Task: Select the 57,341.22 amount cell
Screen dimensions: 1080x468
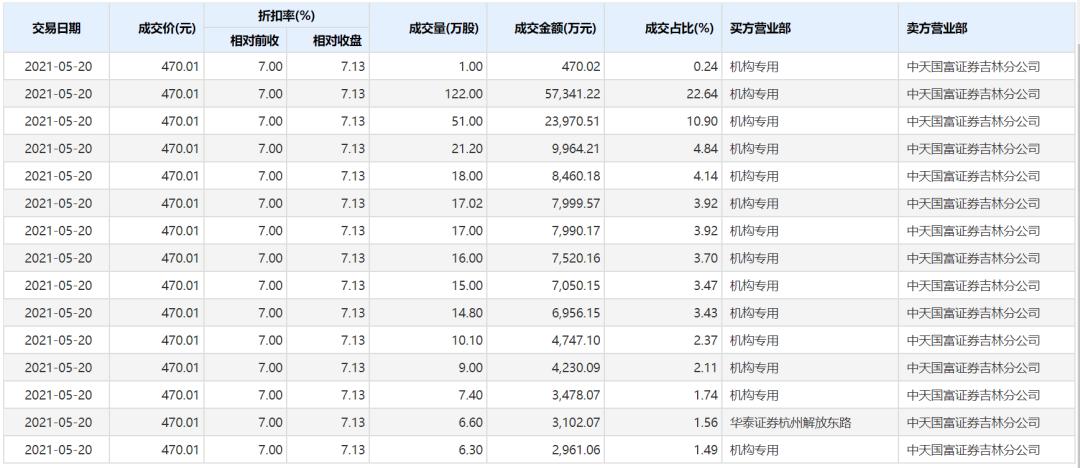Action: [x=571, y=94]
